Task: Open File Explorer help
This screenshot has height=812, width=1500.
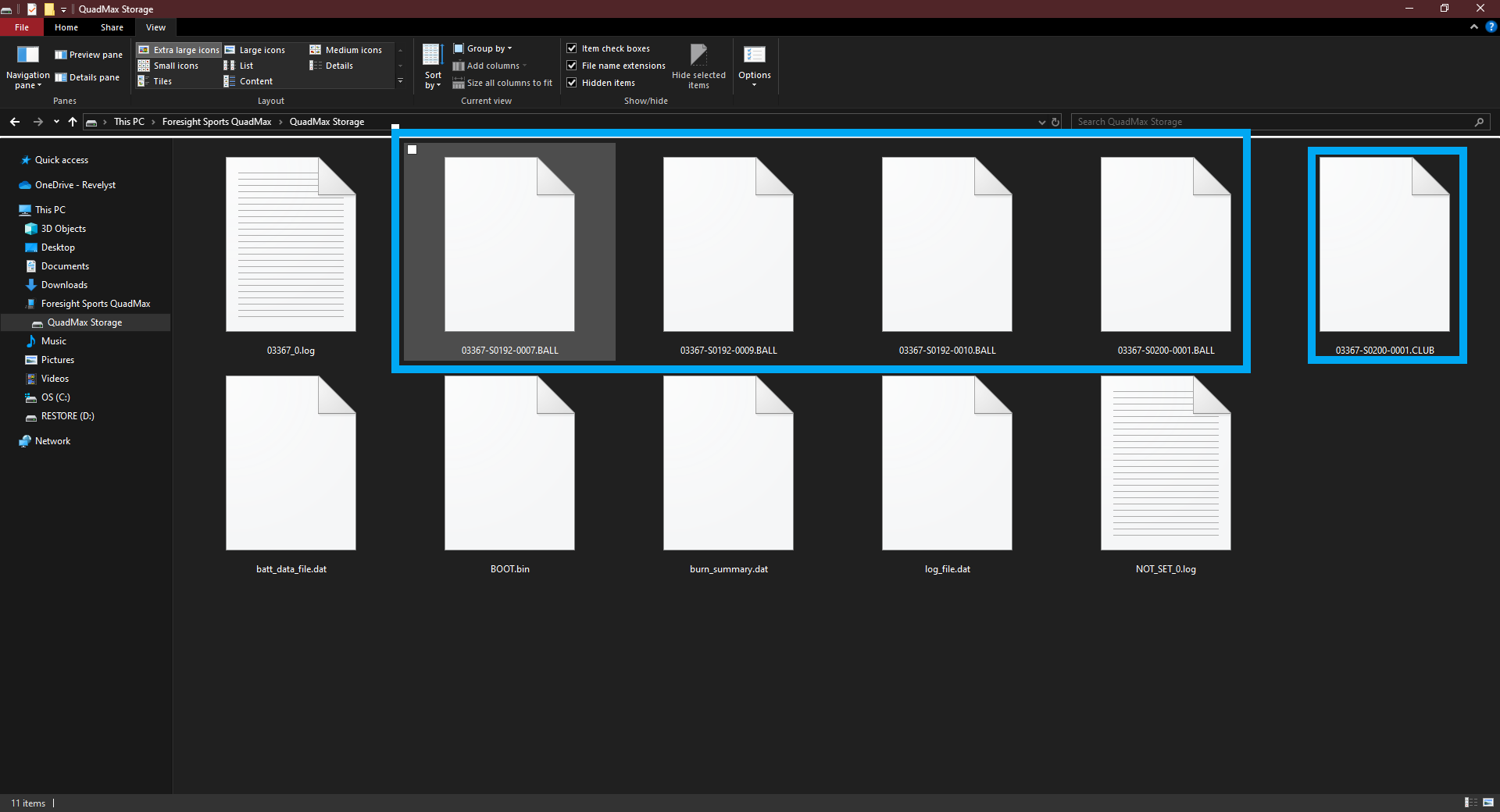Action: 1491,27
